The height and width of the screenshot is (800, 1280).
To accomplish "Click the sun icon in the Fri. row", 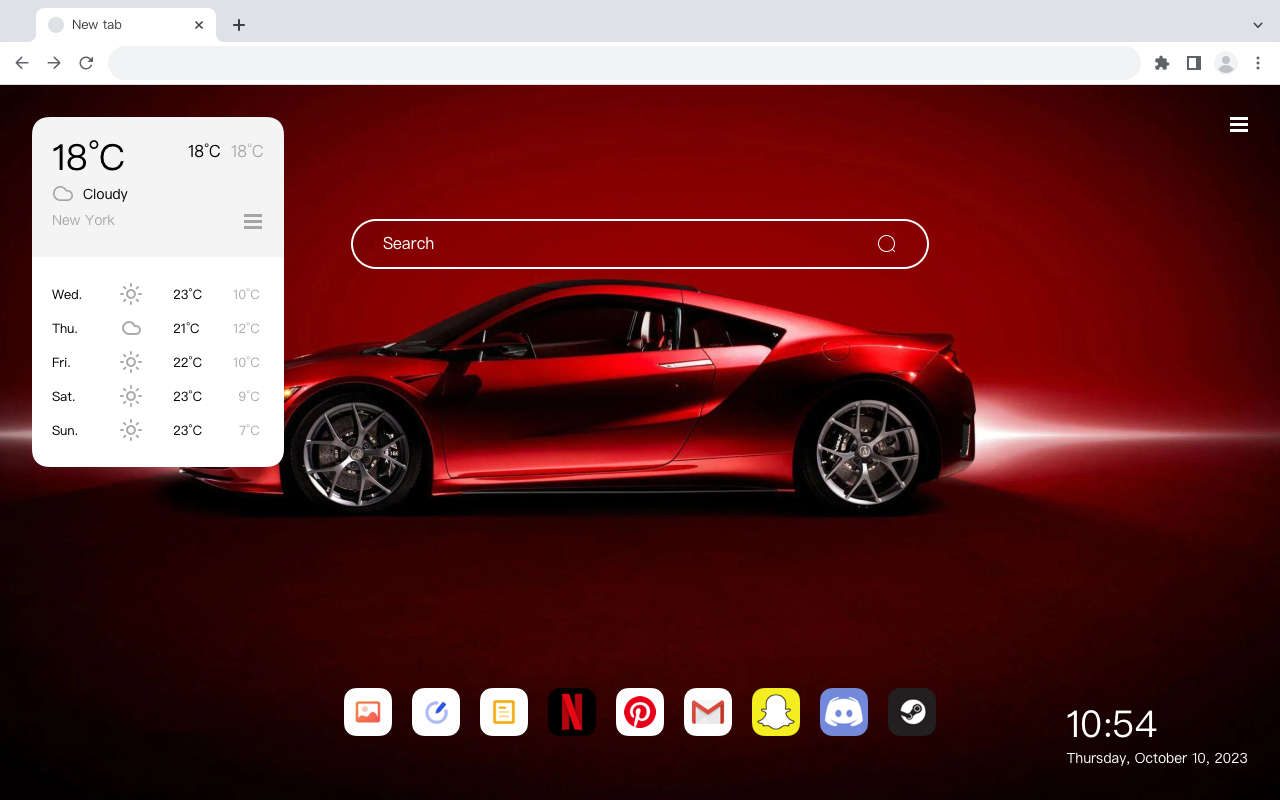I will [131, 362].
